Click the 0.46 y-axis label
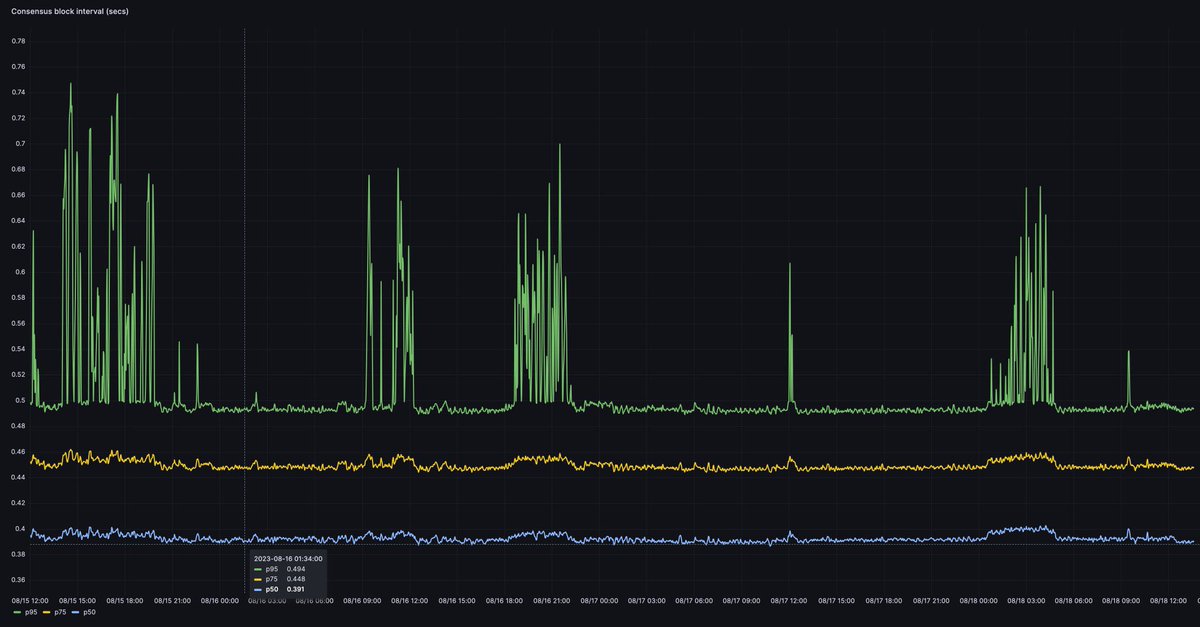This screenshot has width=1200, height=627. pyautogui.click(x=18, y=451)
